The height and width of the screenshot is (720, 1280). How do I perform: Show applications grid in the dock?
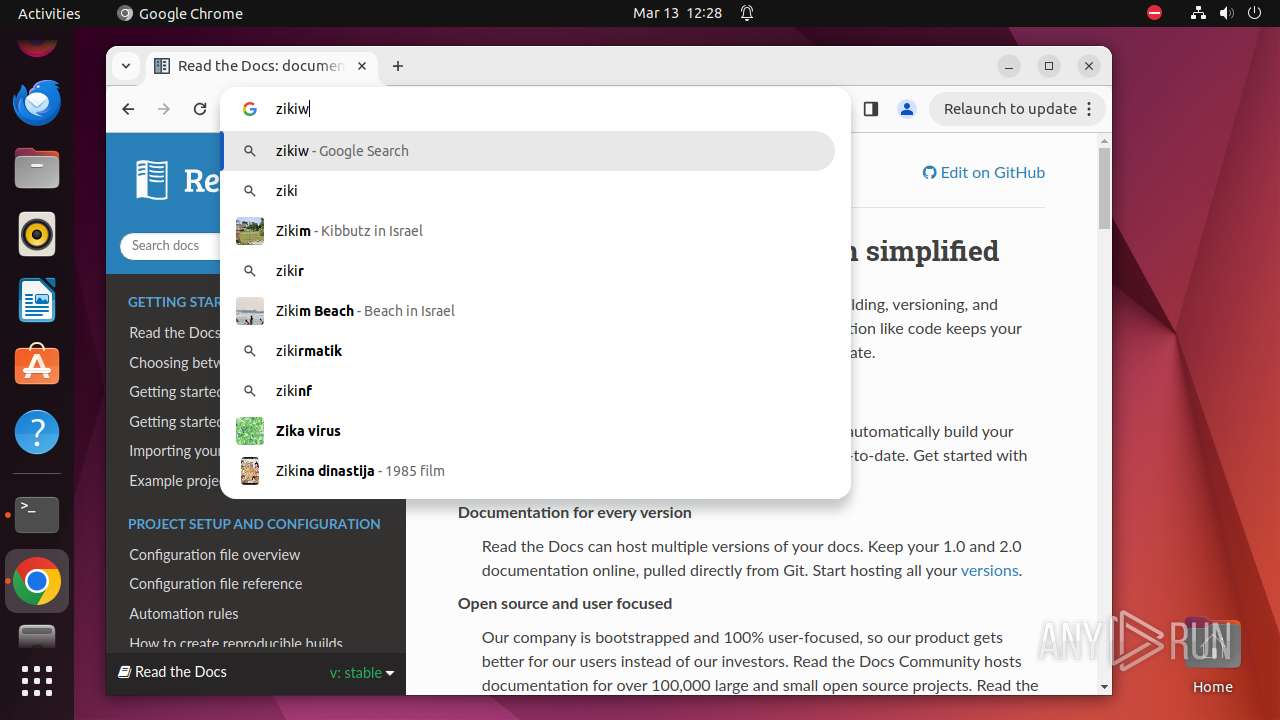coord(37,680)
